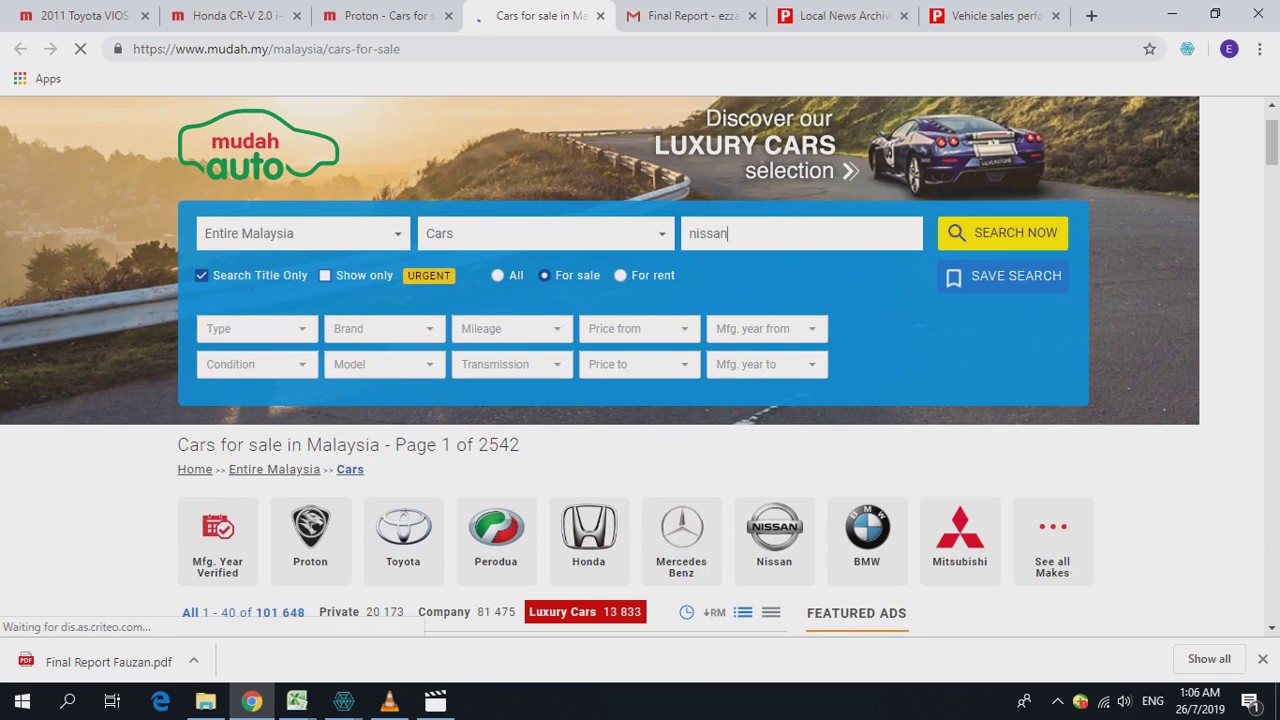Expand the Price to dropdown
Screen dimensions: 1280x720
pos(639,364)
